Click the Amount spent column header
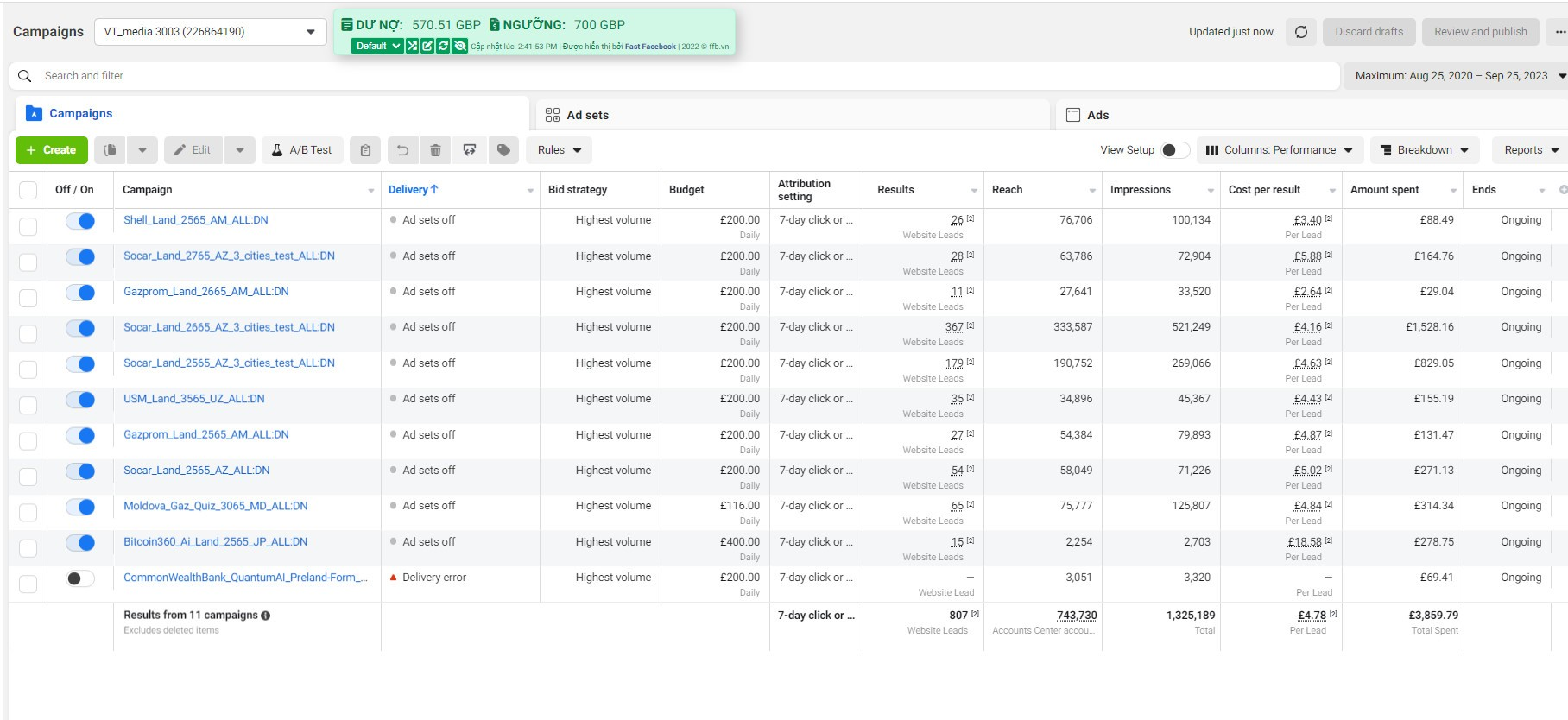Screen dimensions: 1568x720 (x=1384, y=190)
